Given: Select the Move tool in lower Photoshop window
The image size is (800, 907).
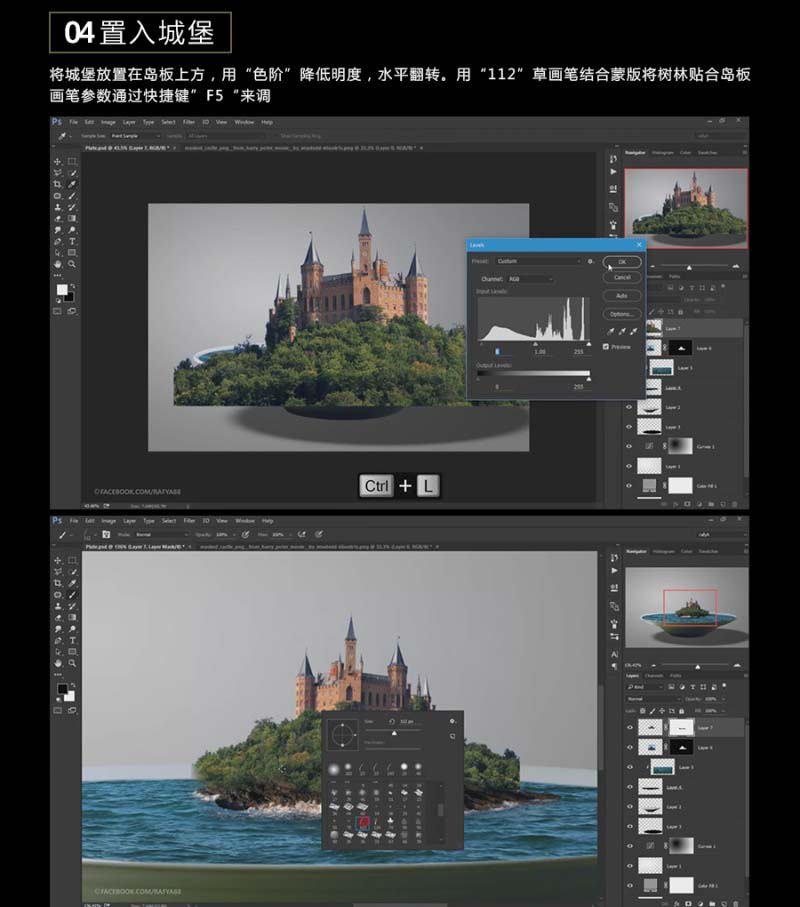Looking at the screenshot, I should click(x=57, y=561).
